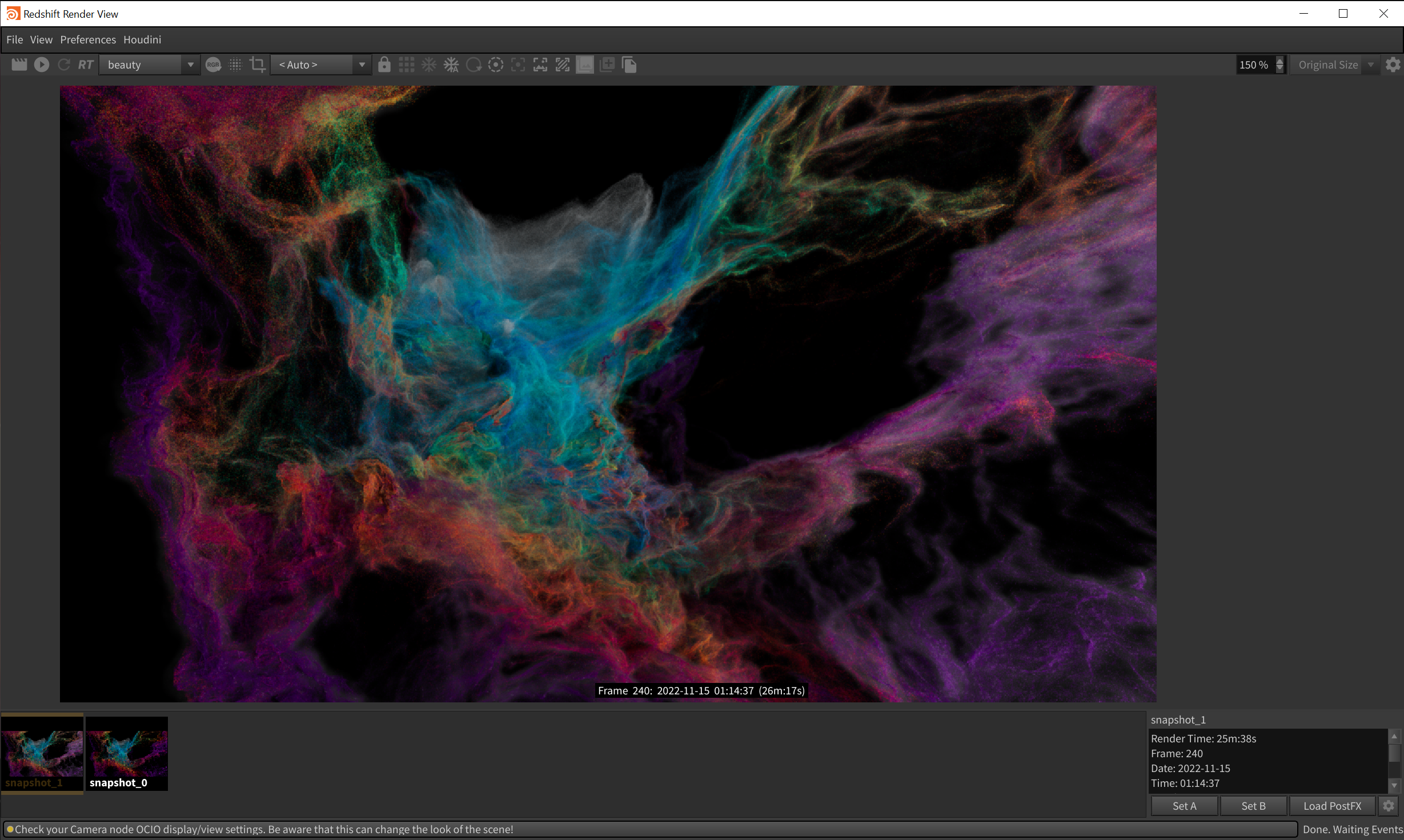Viewport: 1404px width, 840px height.
Task: Click the Load PostFX button
Action: 1332,806
